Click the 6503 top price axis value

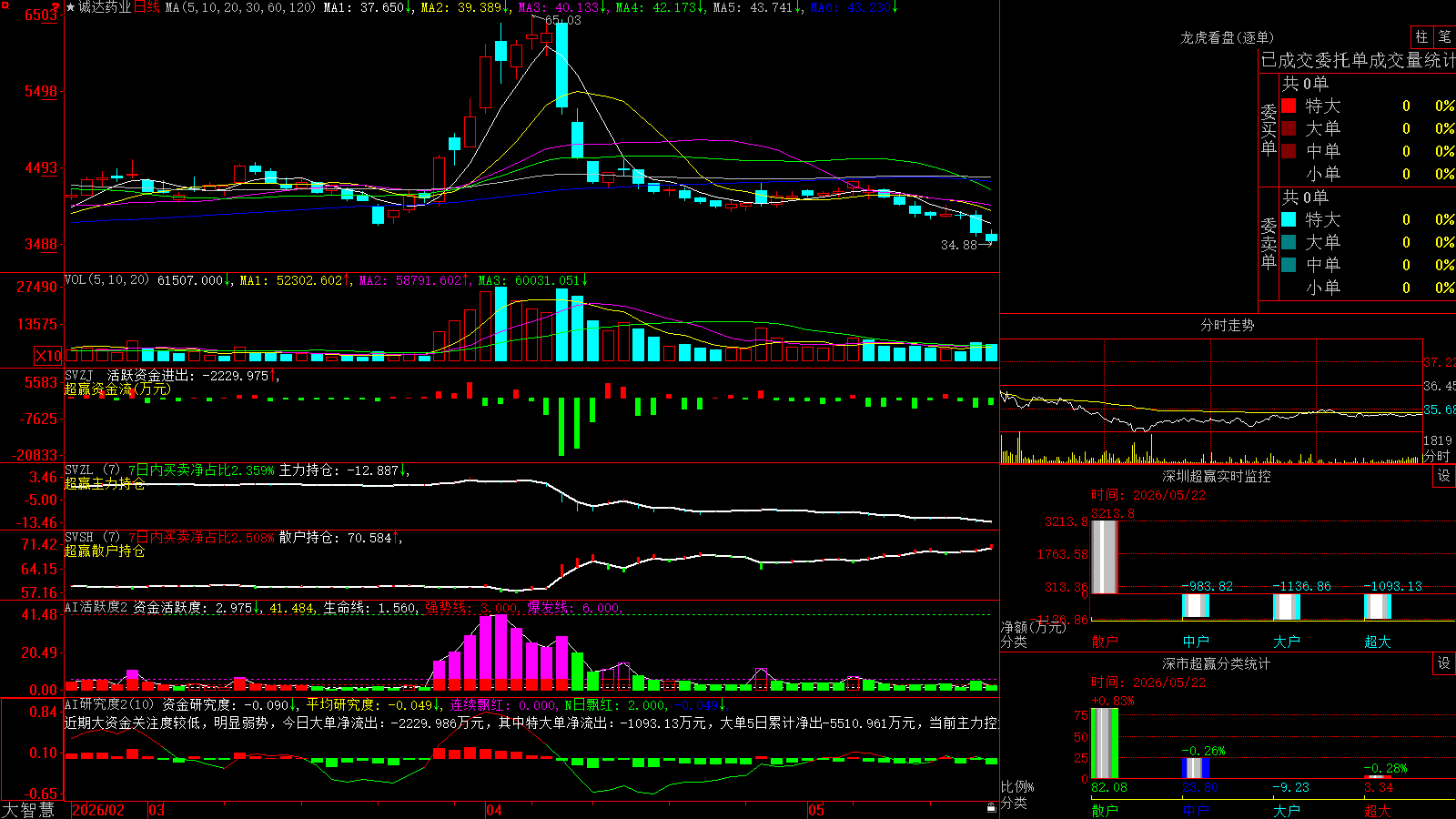pos(41,15)
